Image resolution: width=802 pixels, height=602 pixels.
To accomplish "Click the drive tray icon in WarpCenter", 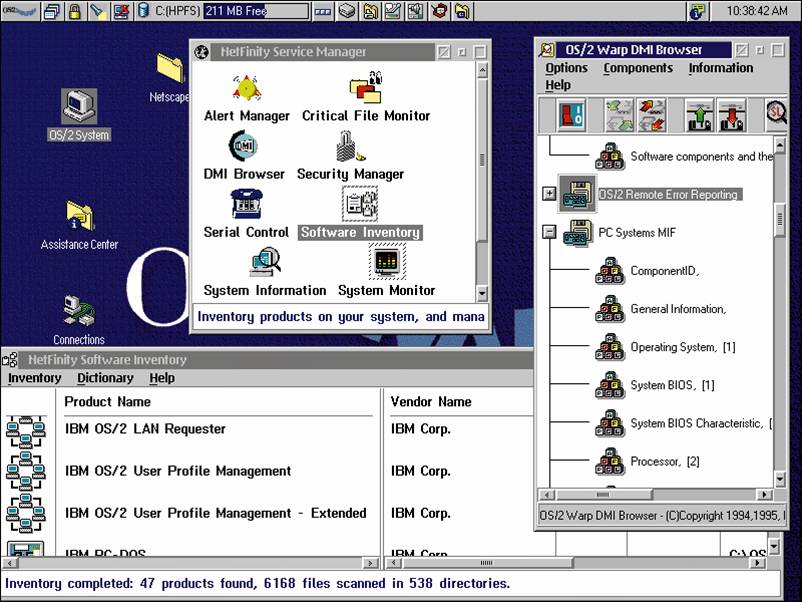I will (x=347, y=11).
